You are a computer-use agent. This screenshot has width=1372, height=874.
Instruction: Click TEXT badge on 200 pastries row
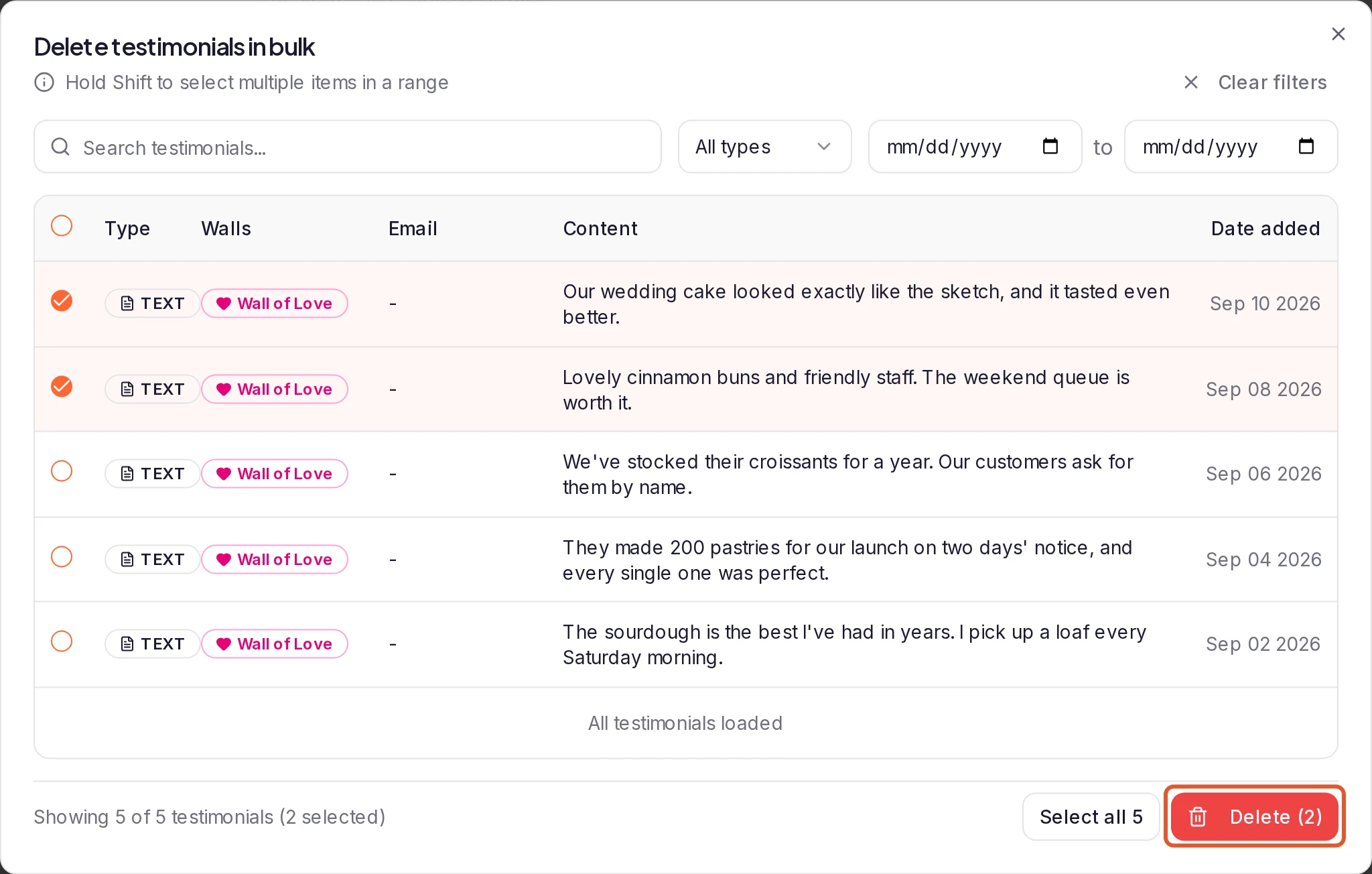click(153, 560)
